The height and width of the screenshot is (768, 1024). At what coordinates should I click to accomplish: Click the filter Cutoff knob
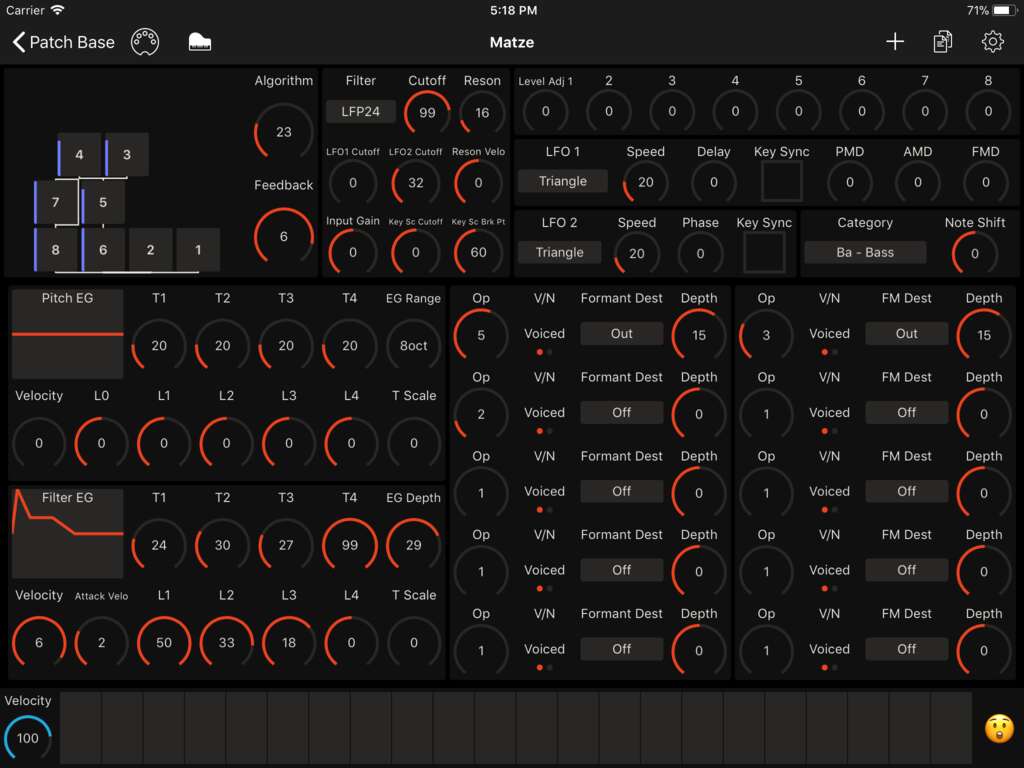(427, 112)
